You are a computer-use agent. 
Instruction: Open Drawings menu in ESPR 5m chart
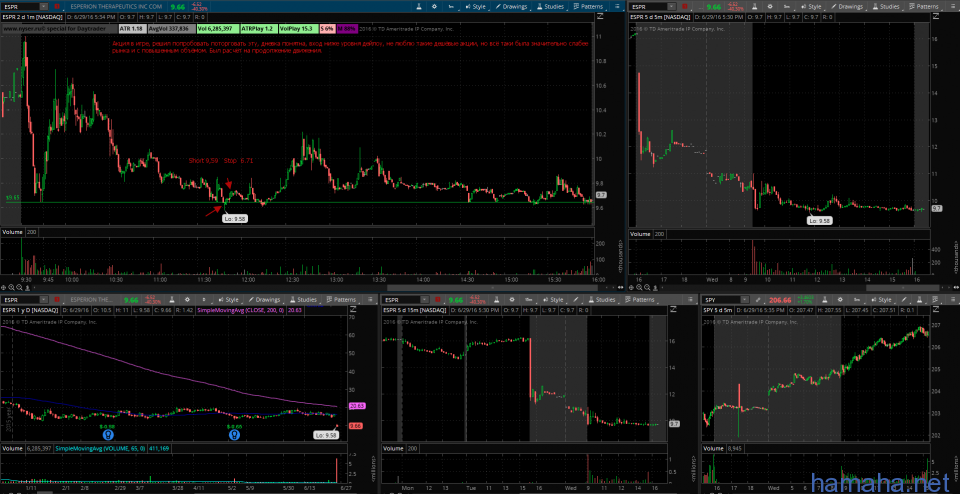(848, 6)
